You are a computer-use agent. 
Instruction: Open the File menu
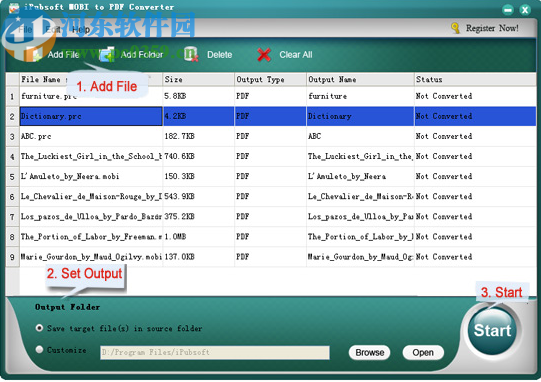25,30
